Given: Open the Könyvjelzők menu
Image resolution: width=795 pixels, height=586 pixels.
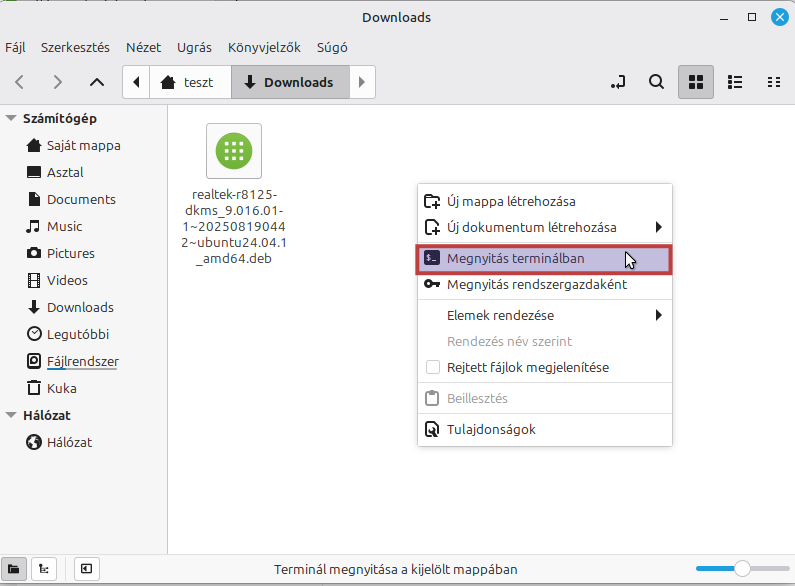Looking at the screenshot, I should [x=265, y=47].
